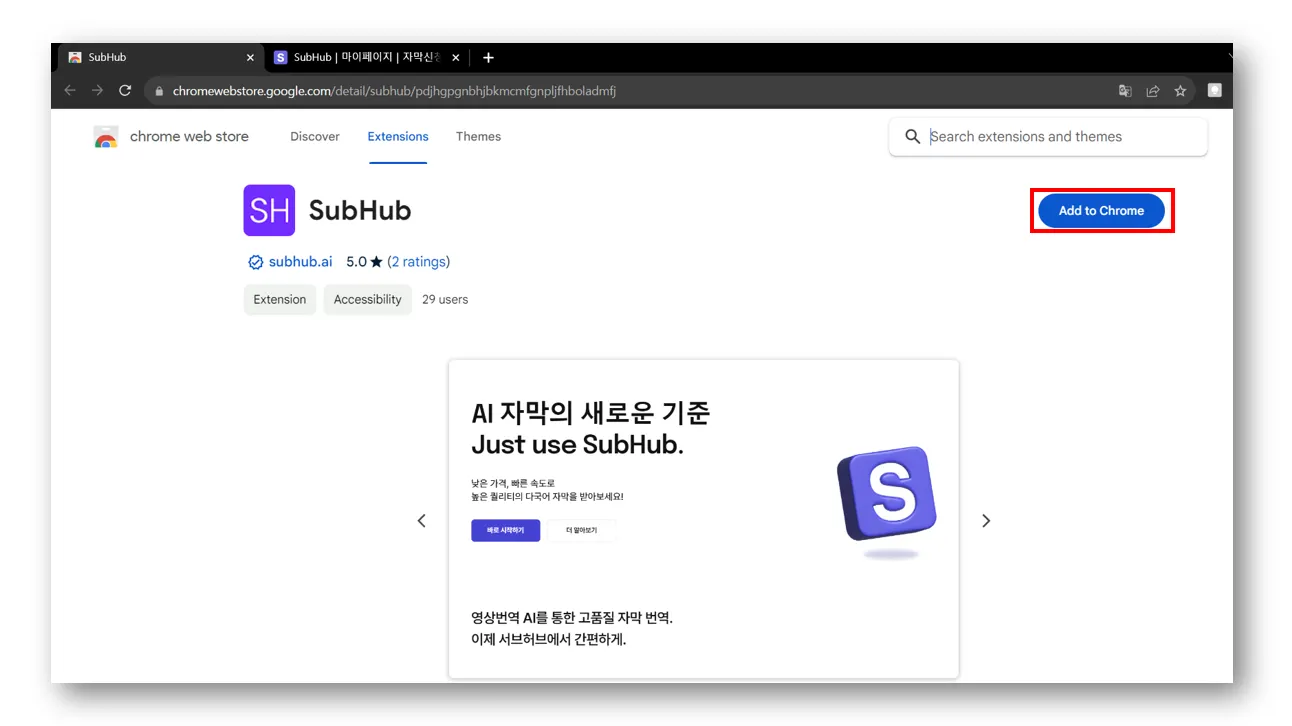Reload the current page
The height and width of the screenshot is (726, 1292).
[x=125, y=91]
